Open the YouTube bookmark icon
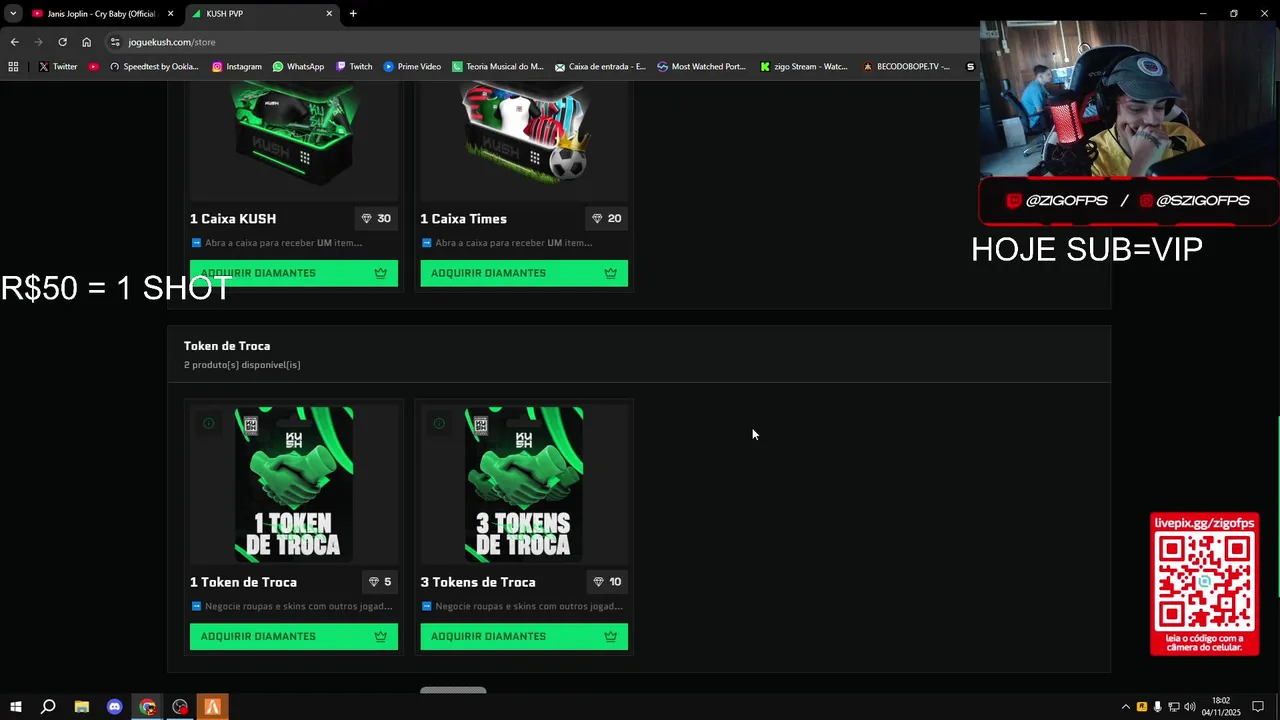The image size is (1280, 720). (x=93, y=67)
